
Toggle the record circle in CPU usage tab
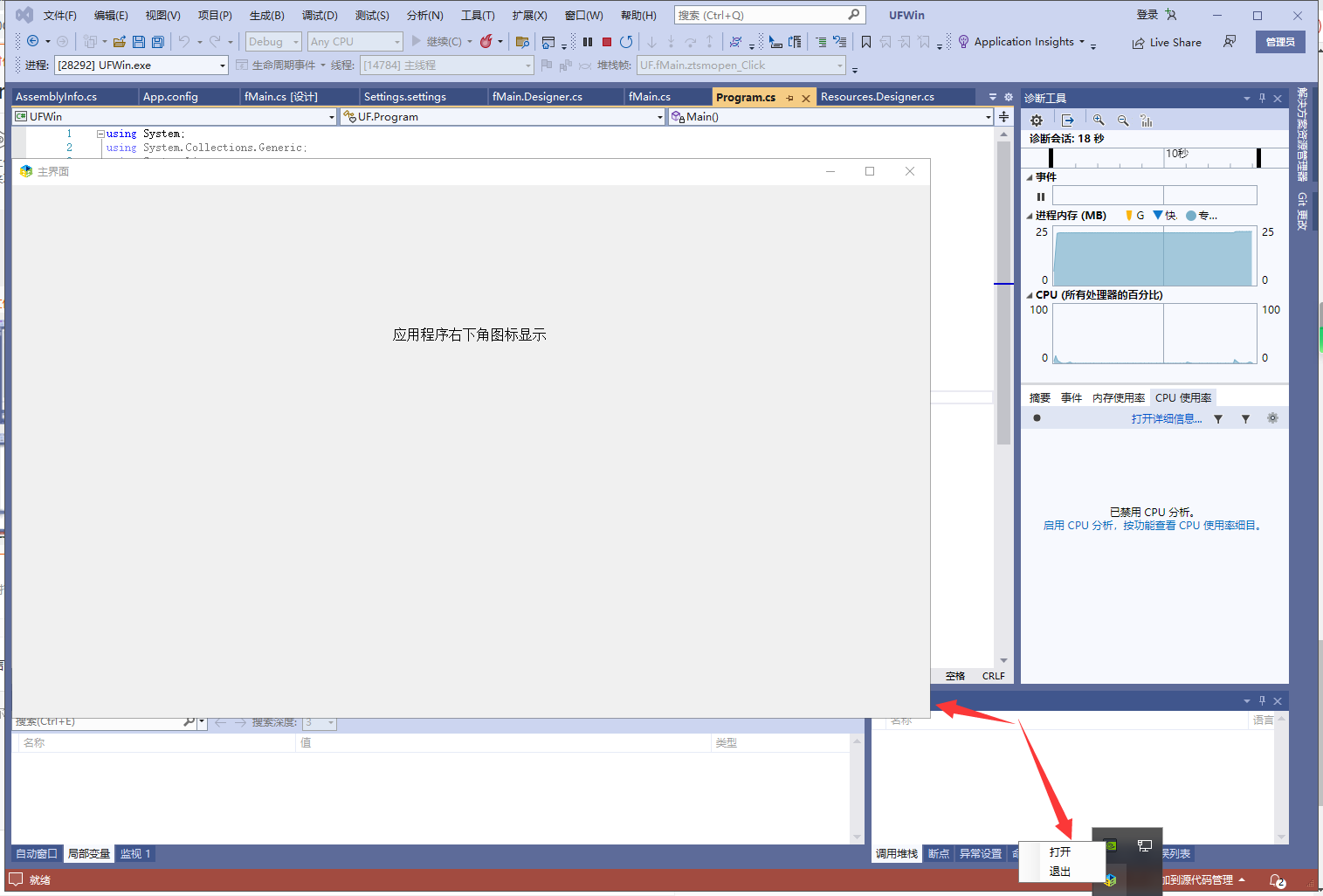[1037, 418]
